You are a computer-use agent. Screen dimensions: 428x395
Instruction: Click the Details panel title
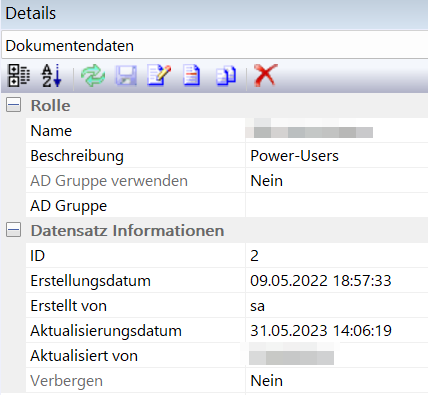coord(31,13)
